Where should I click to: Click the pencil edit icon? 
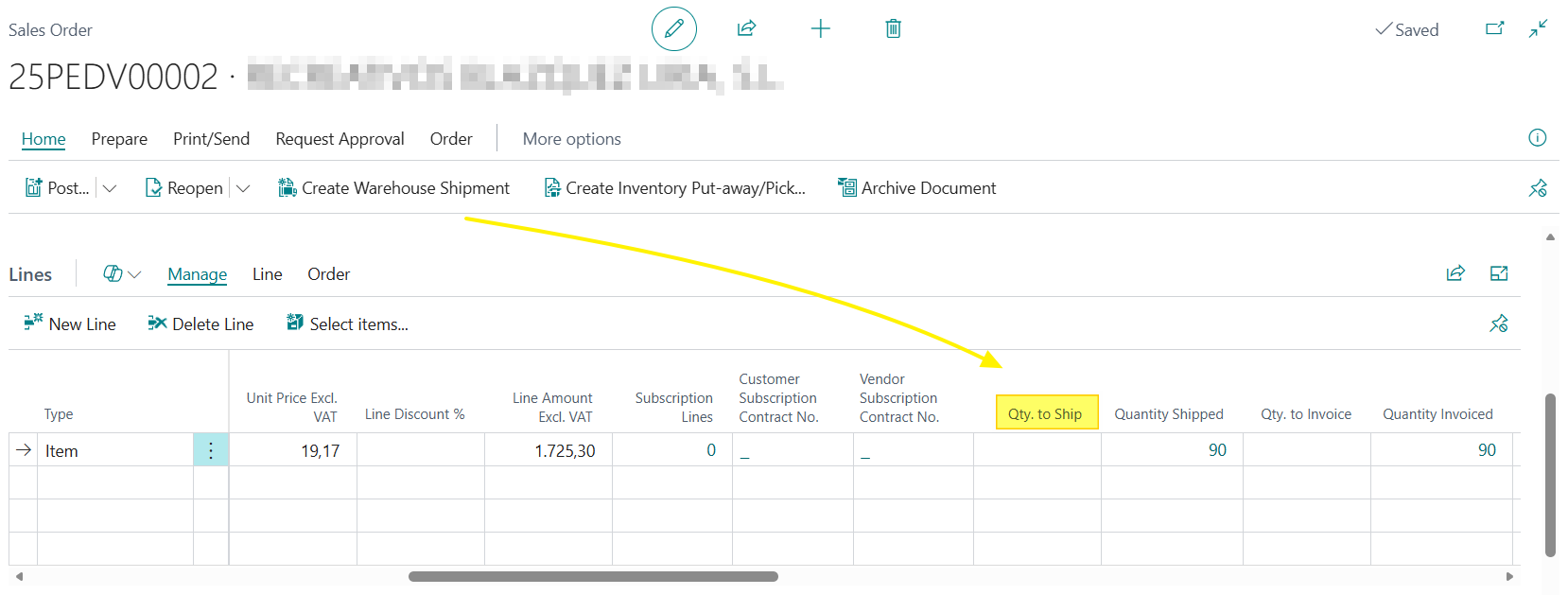[674, 28]
